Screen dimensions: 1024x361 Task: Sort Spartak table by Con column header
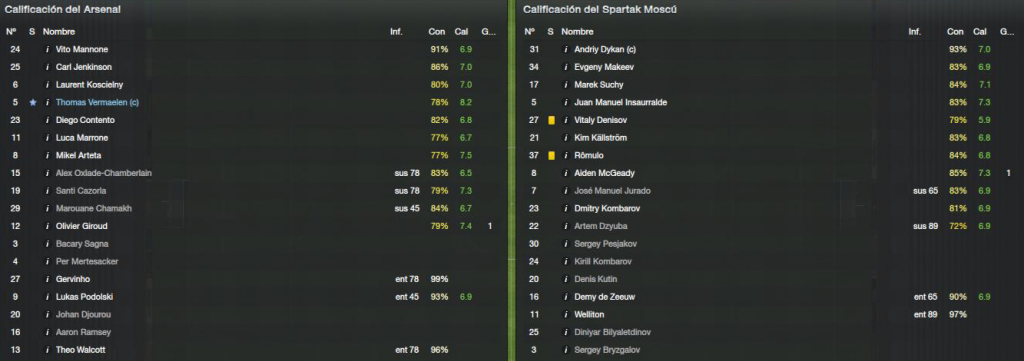(955, 31)
